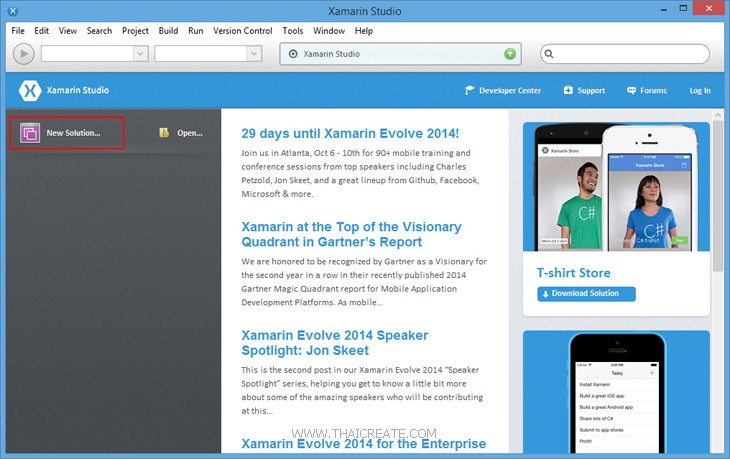730x459 pixels.
Task: Open the Tools menu
Action: pos(292,31)
